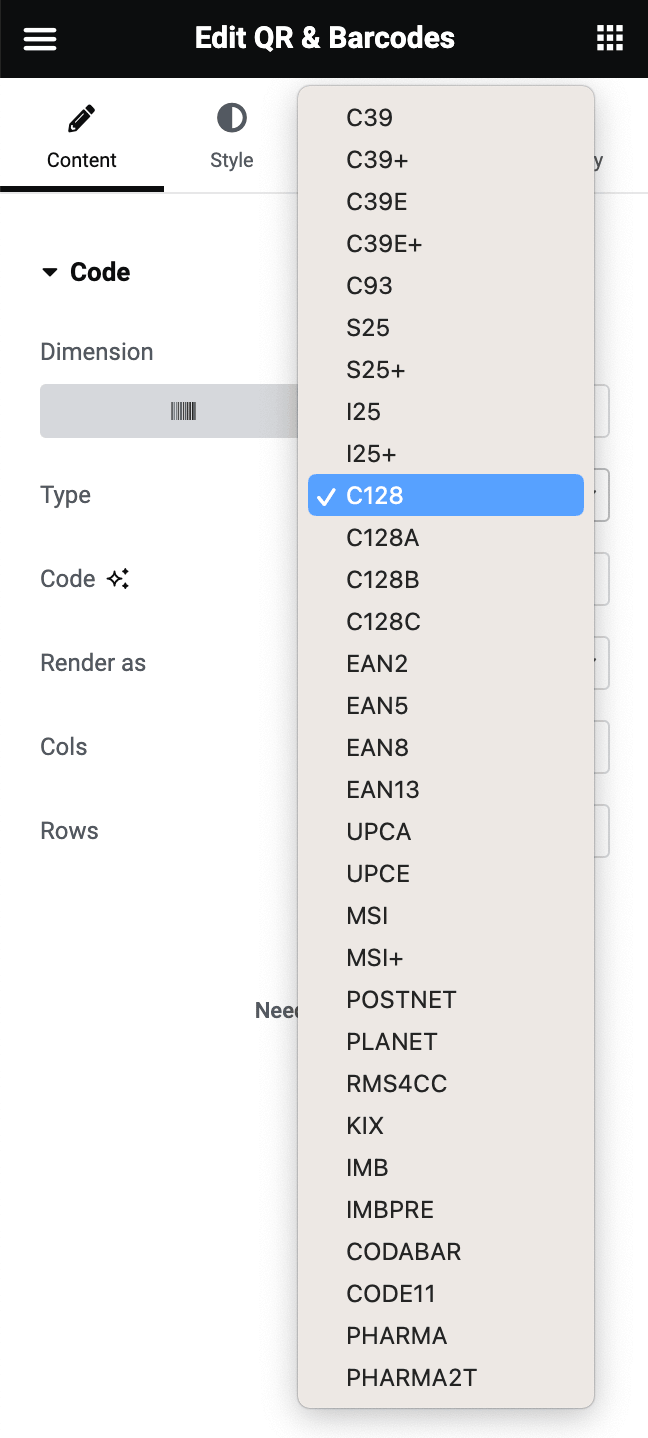Select the 1D barcode dimension icon

tap(183, 411)
